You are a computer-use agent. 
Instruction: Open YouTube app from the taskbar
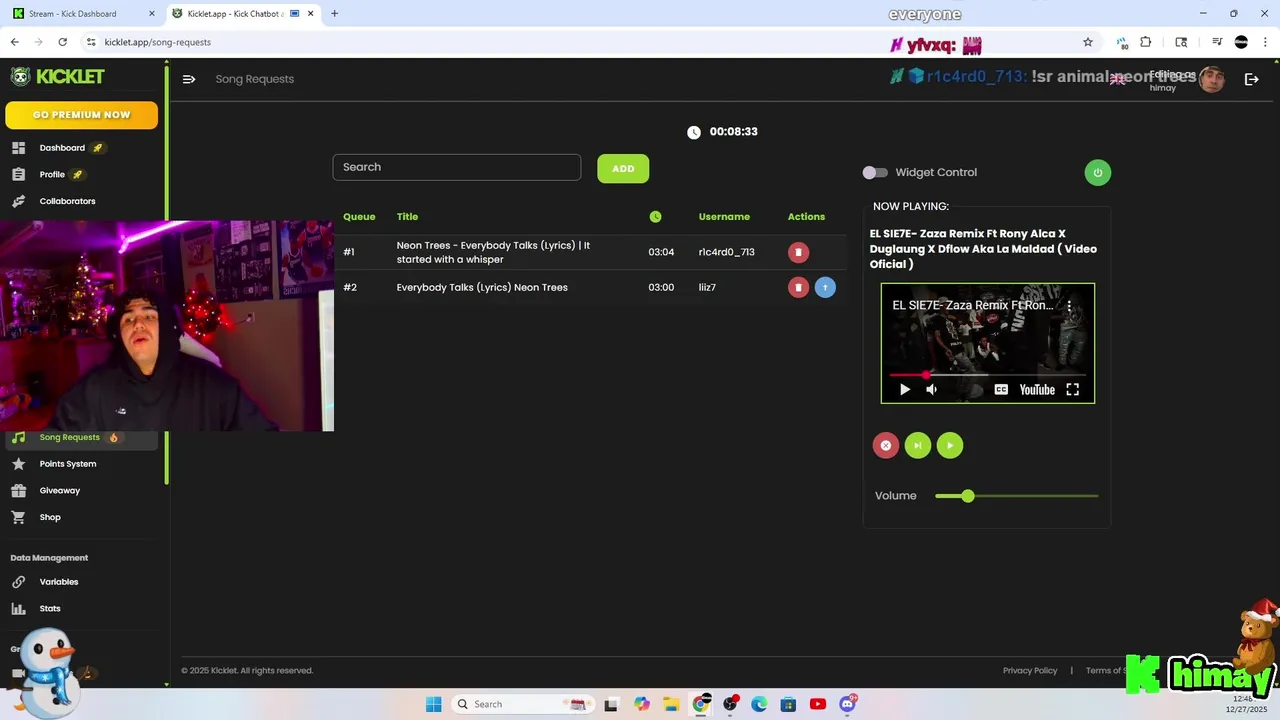point(818,704)
